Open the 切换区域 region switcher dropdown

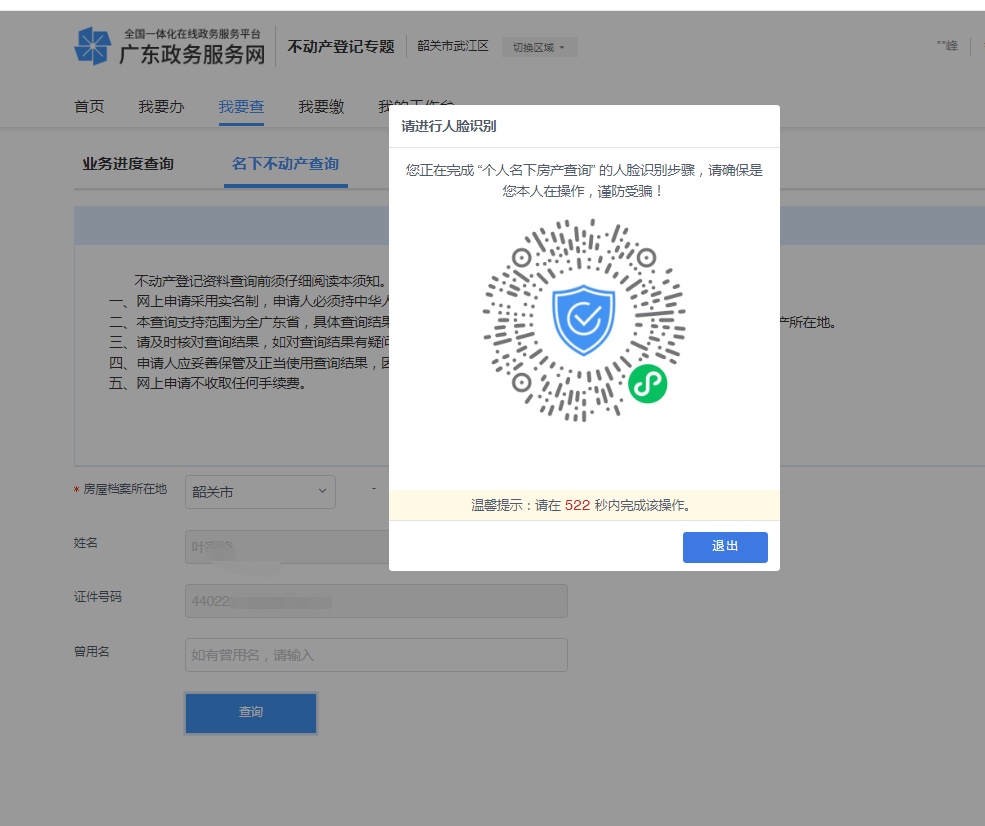pos(539,47)
